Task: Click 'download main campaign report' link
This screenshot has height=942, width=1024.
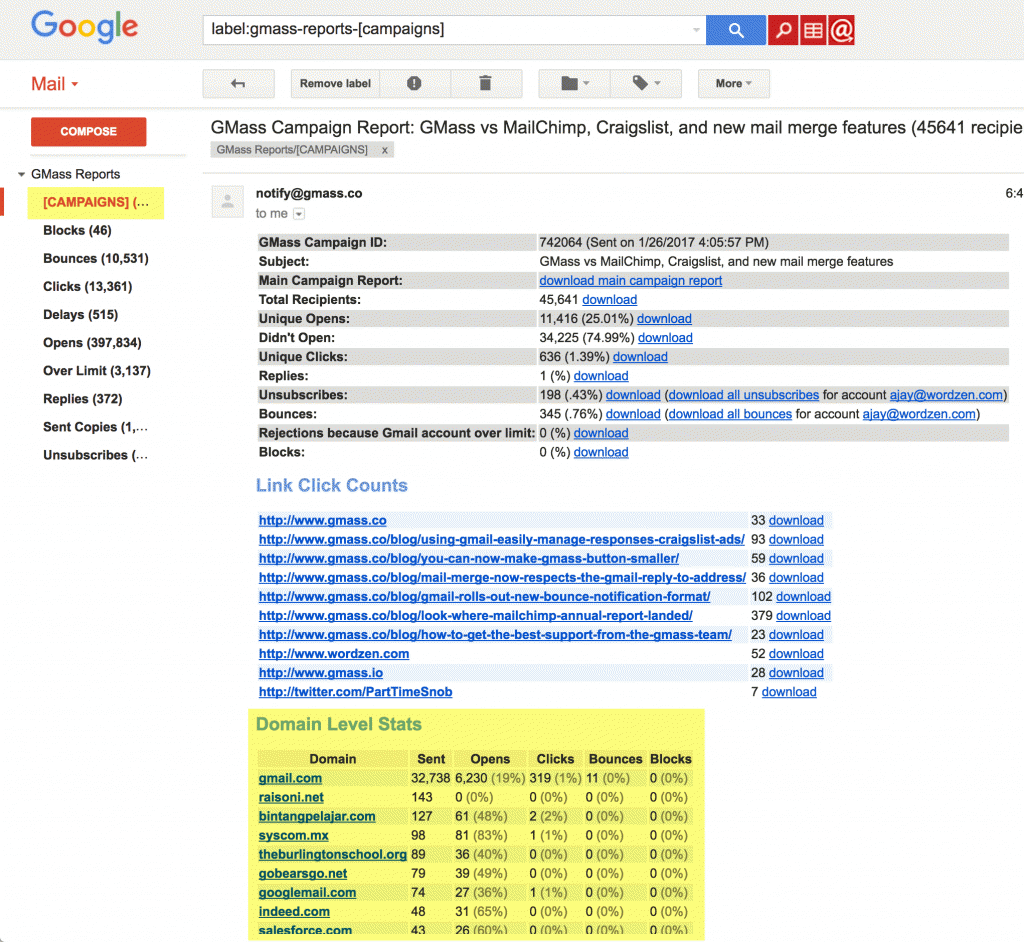Action: [630, 281]
